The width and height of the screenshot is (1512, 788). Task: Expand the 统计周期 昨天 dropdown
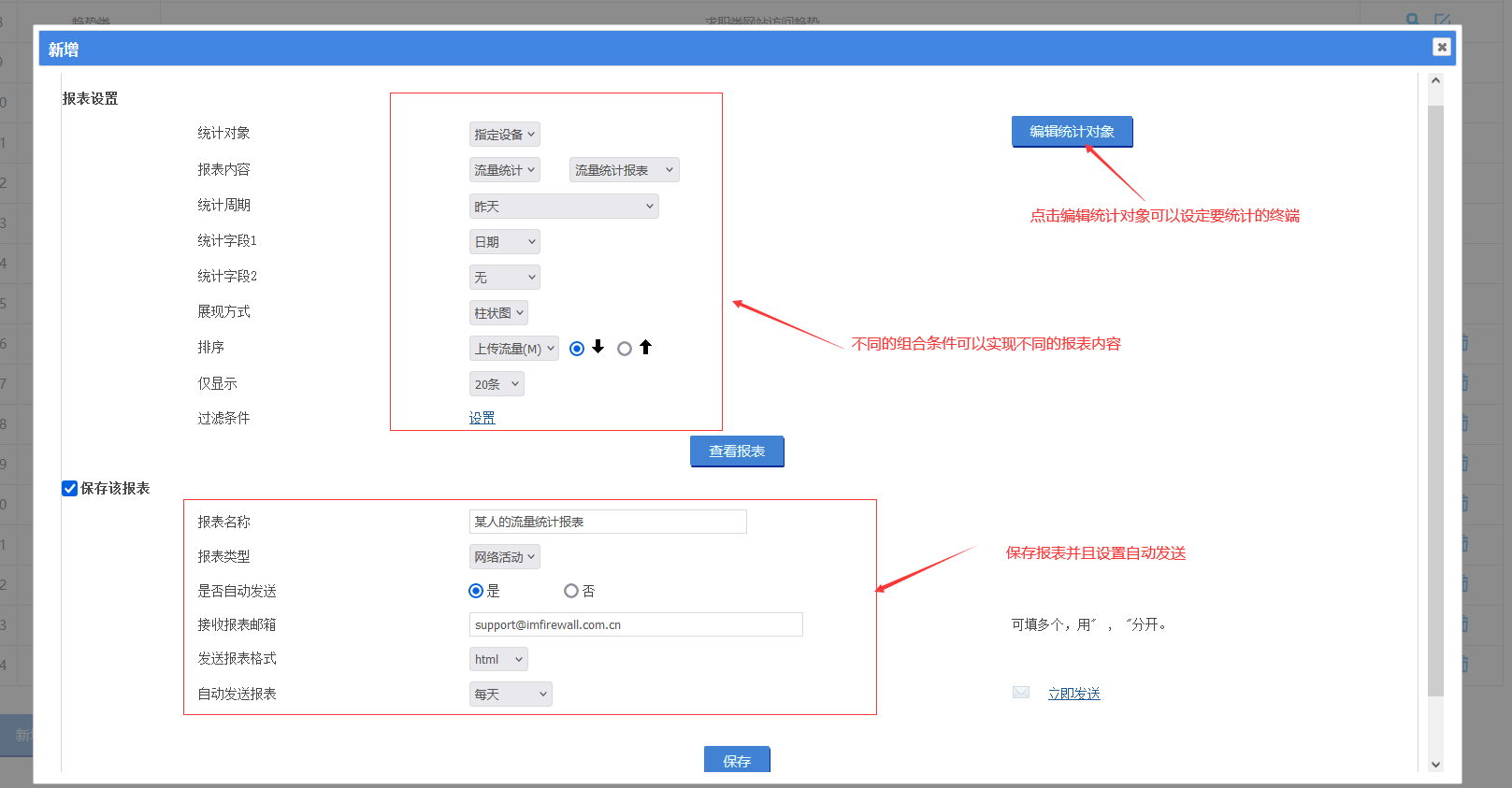click(564, 206)
